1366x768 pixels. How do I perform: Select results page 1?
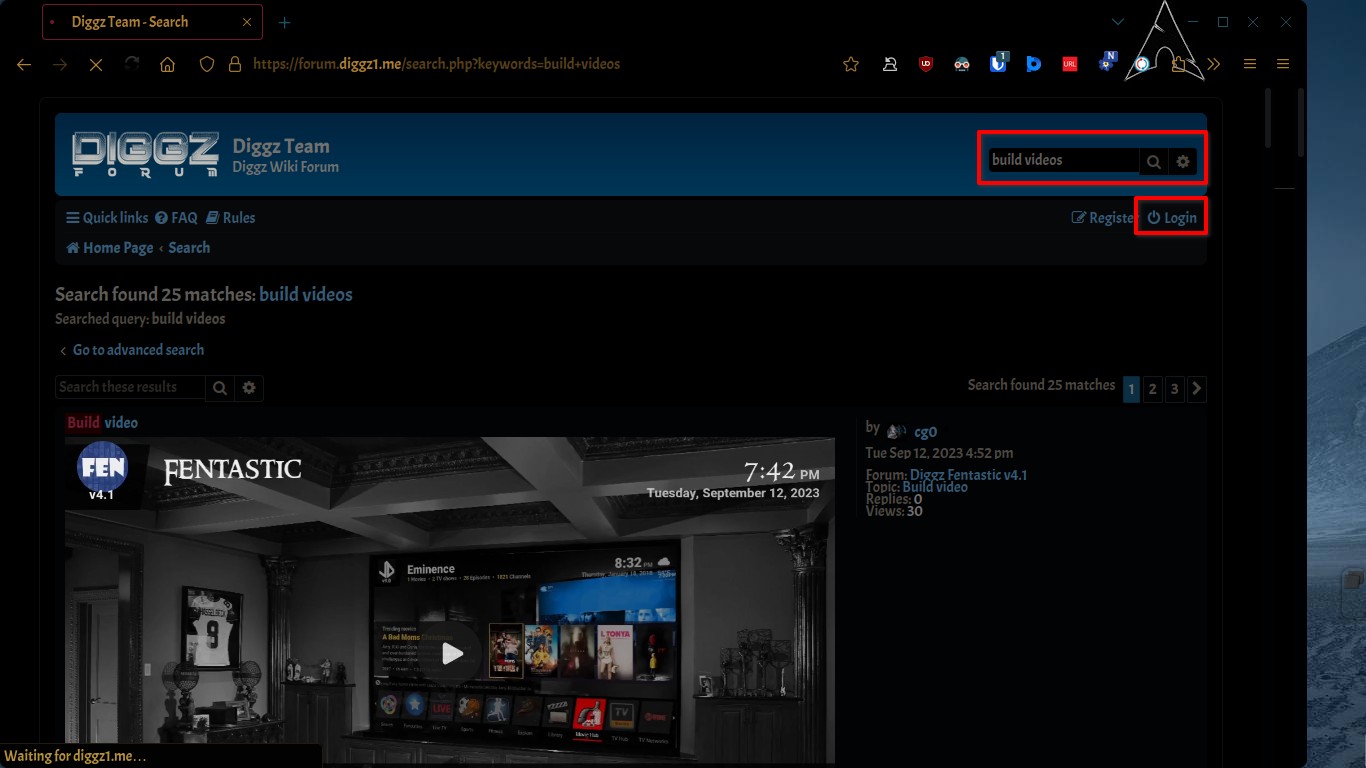click(x=1131, y=389)
